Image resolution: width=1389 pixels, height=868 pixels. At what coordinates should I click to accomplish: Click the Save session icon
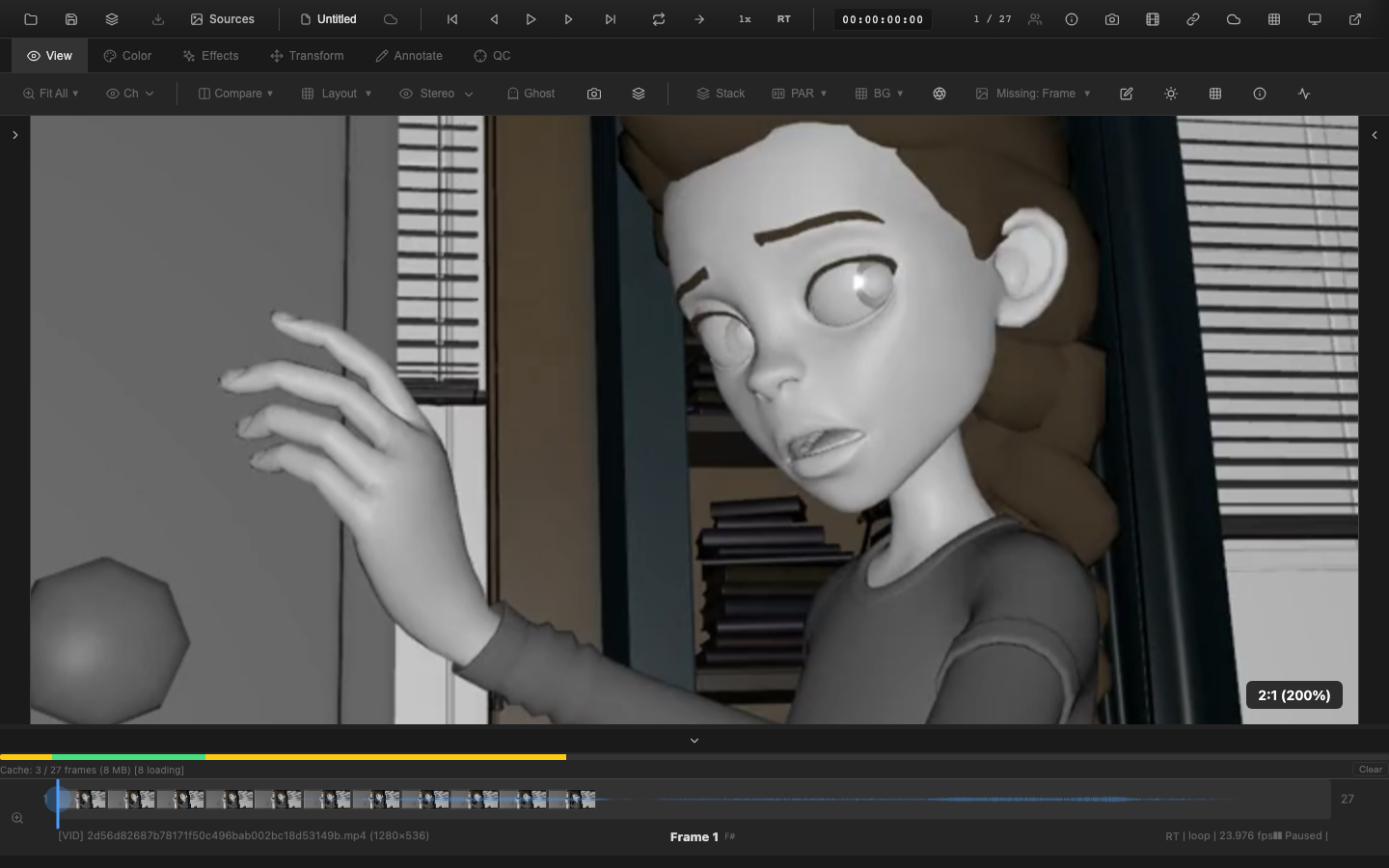point(71,18)
